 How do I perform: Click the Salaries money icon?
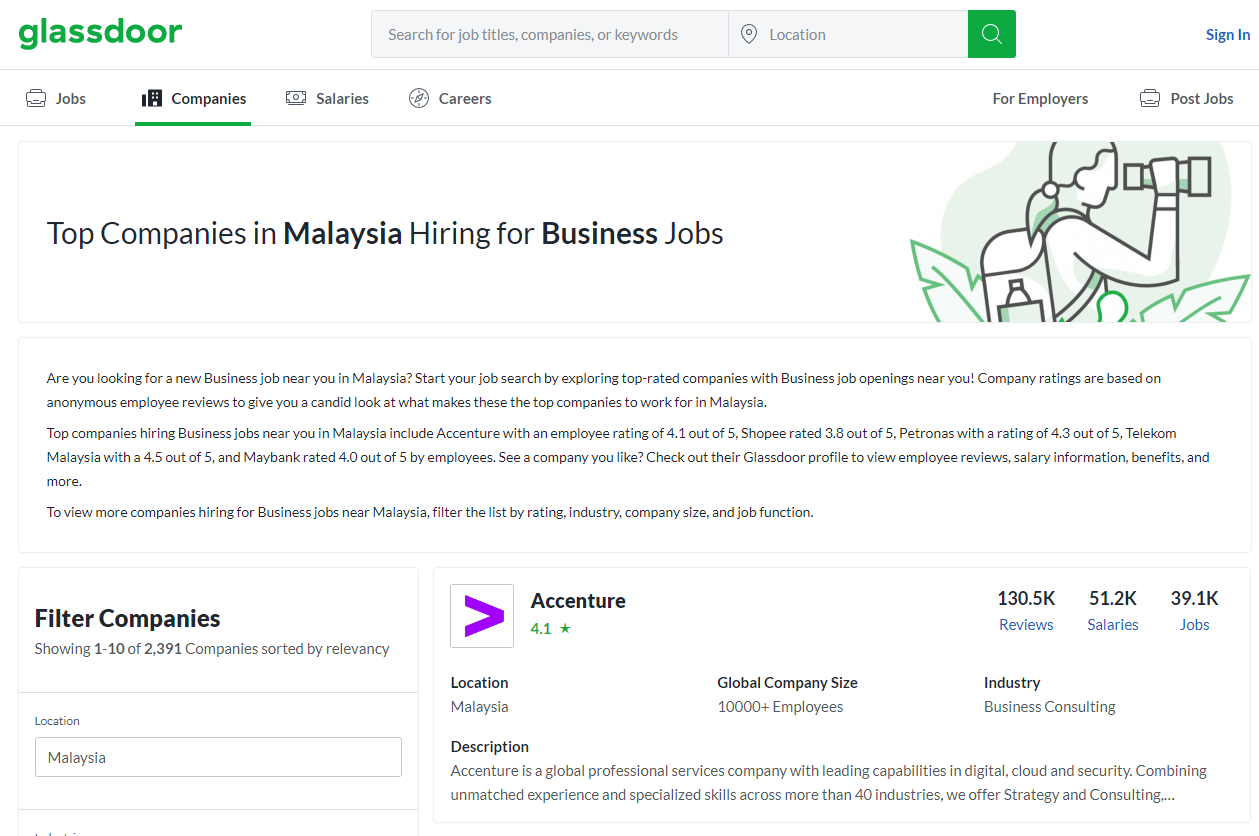296,98
